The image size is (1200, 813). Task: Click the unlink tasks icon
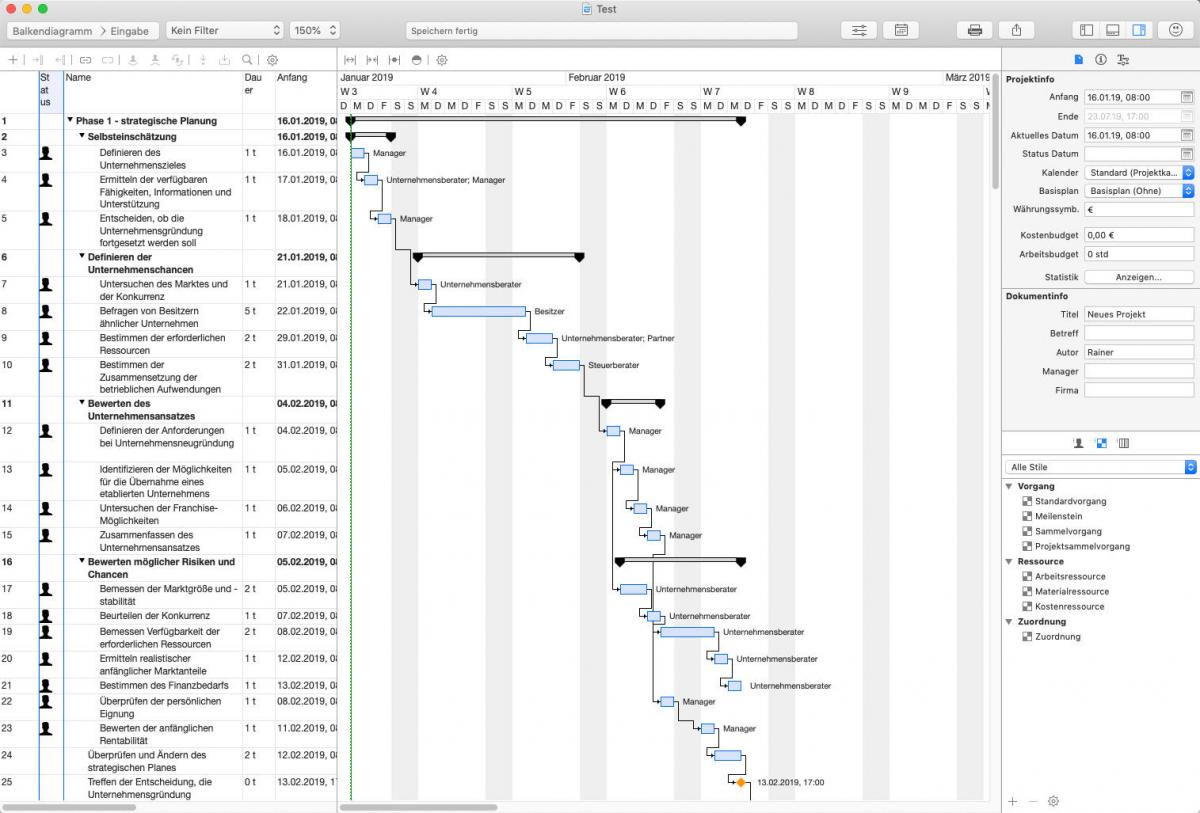108,60
